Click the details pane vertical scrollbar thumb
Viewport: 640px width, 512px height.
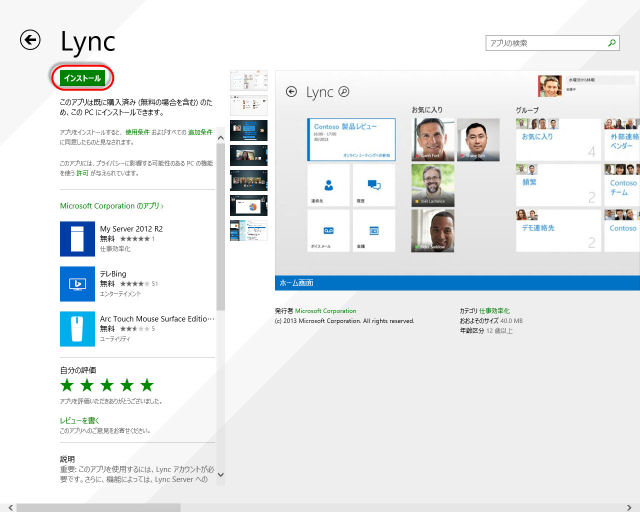tap(221, 227)
